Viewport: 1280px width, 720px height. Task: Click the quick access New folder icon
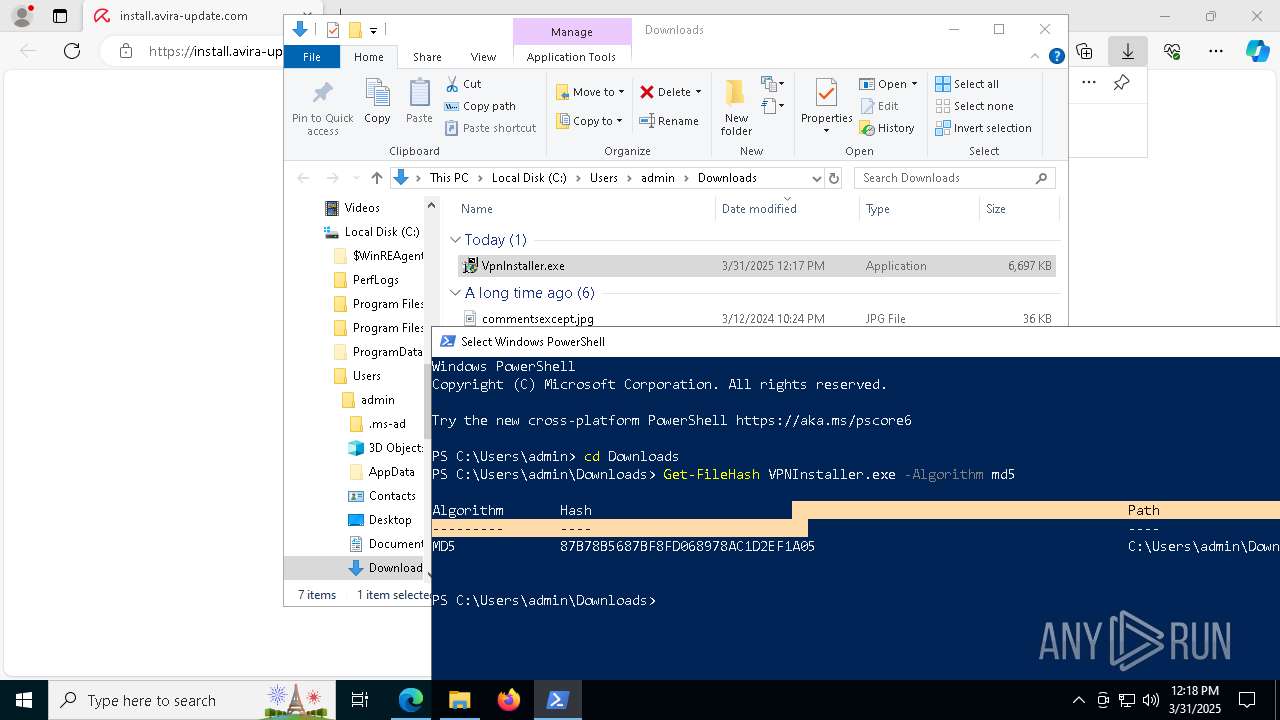[354, 30]
